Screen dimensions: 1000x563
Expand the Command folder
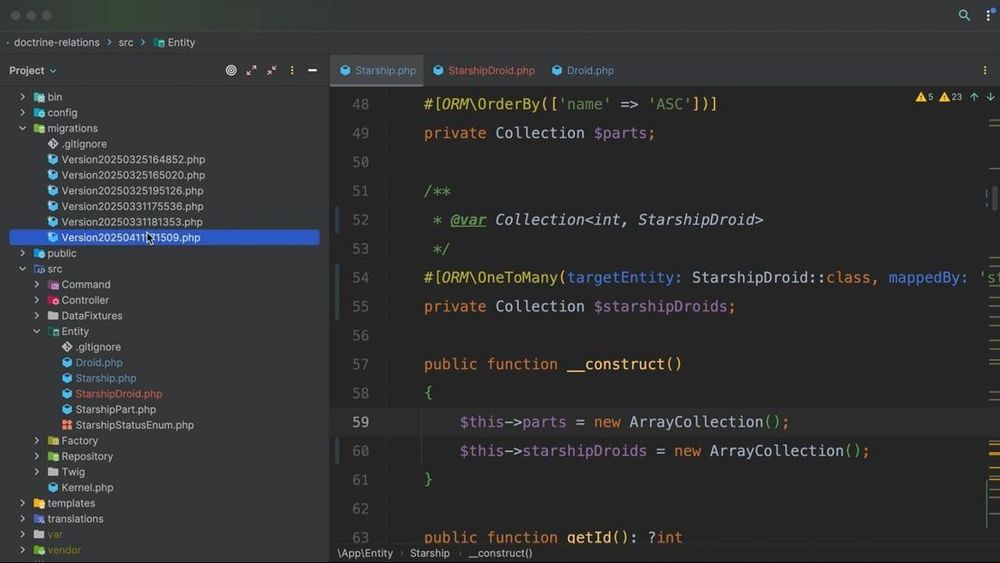pyautogui.click(x=37, y=284)
